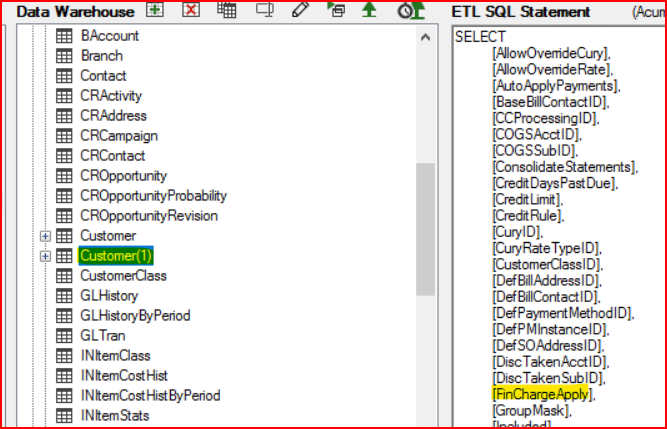Screen dimensions: 667x429
Task: Click the tree view scrollbar thumb
Action: click(425, 228)
